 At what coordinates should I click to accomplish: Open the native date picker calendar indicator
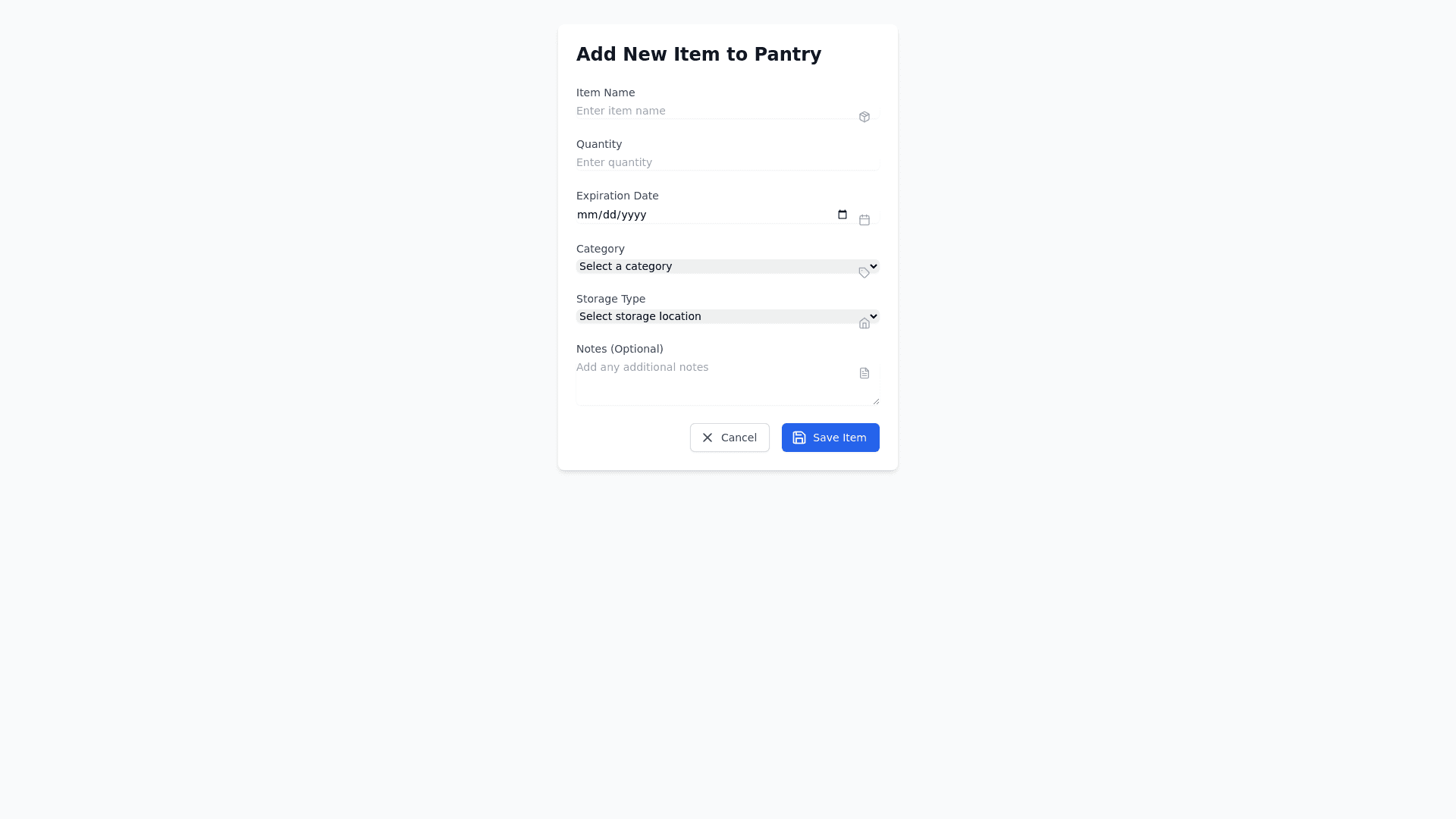(x=843, y=215)
